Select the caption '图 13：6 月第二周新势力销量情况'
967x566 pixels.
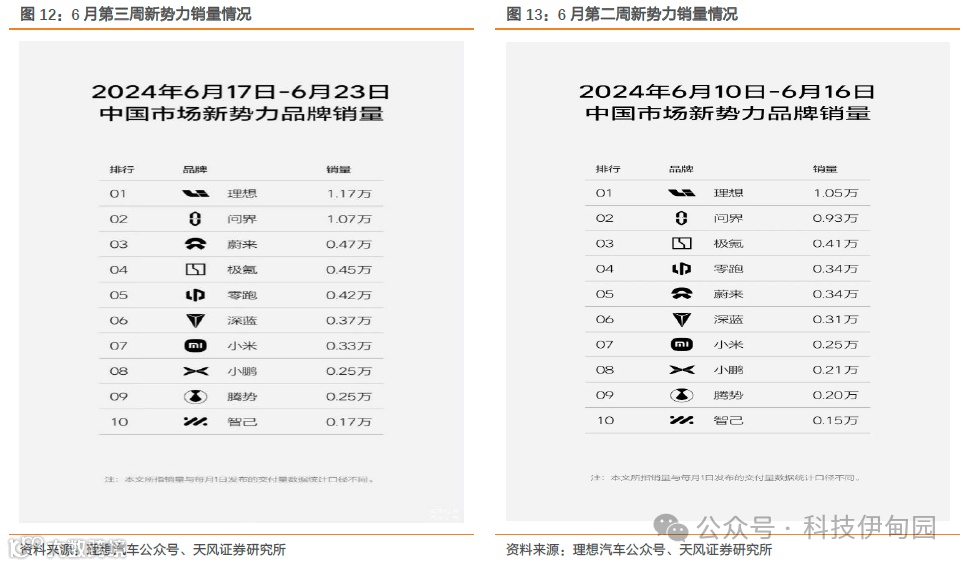[x=622, y=14]
